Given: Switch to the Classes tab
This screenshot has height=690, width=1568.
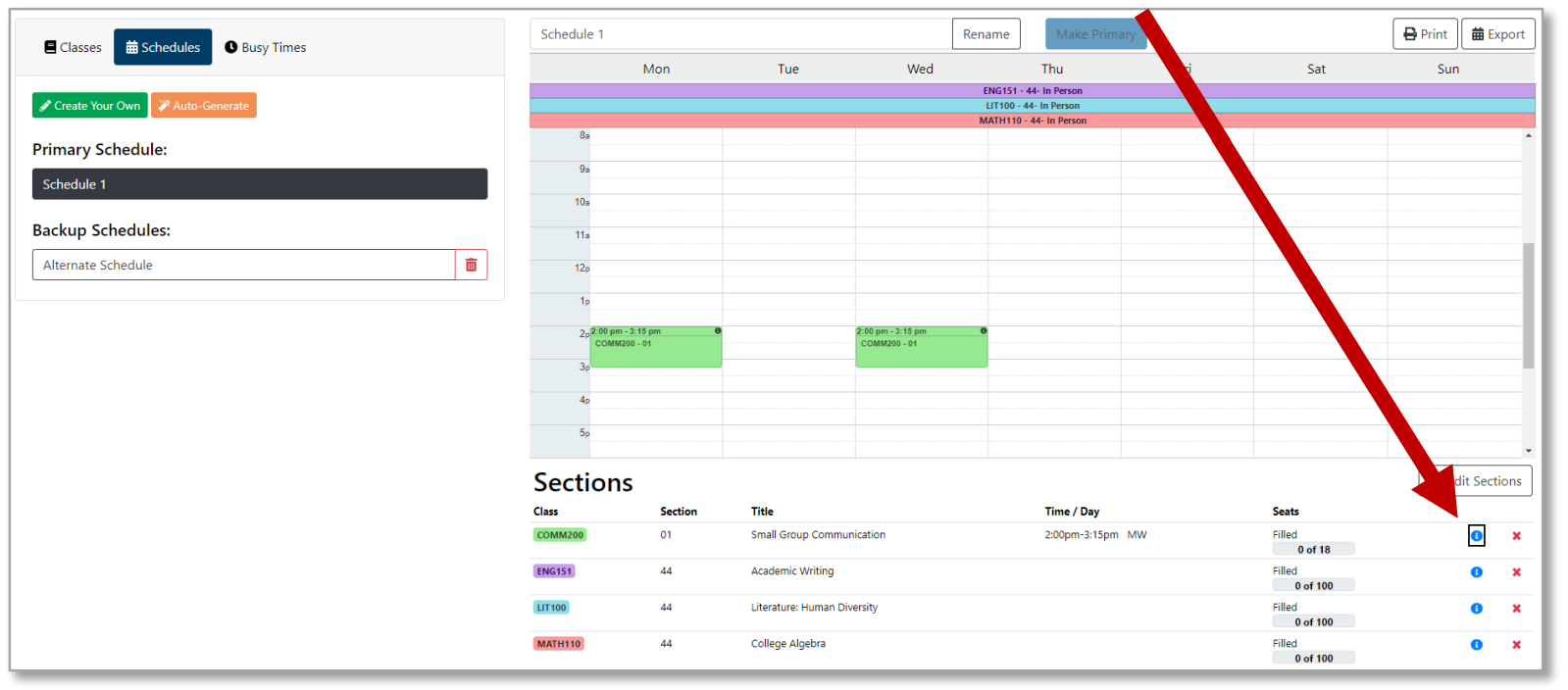Looking at the screenshot, I should tap(73, 47).
